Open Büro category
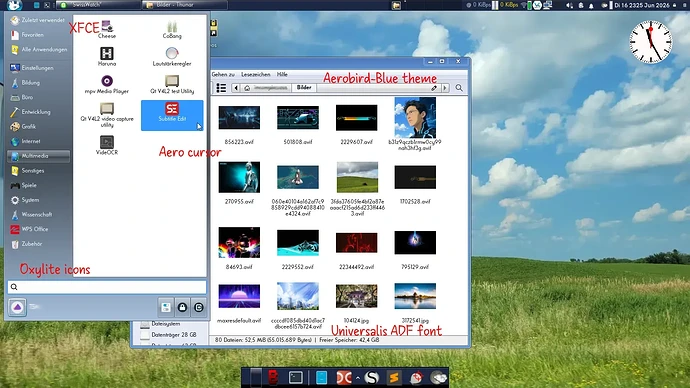The height and width of the screenshot is (388, 690). [x=38, y=97]
